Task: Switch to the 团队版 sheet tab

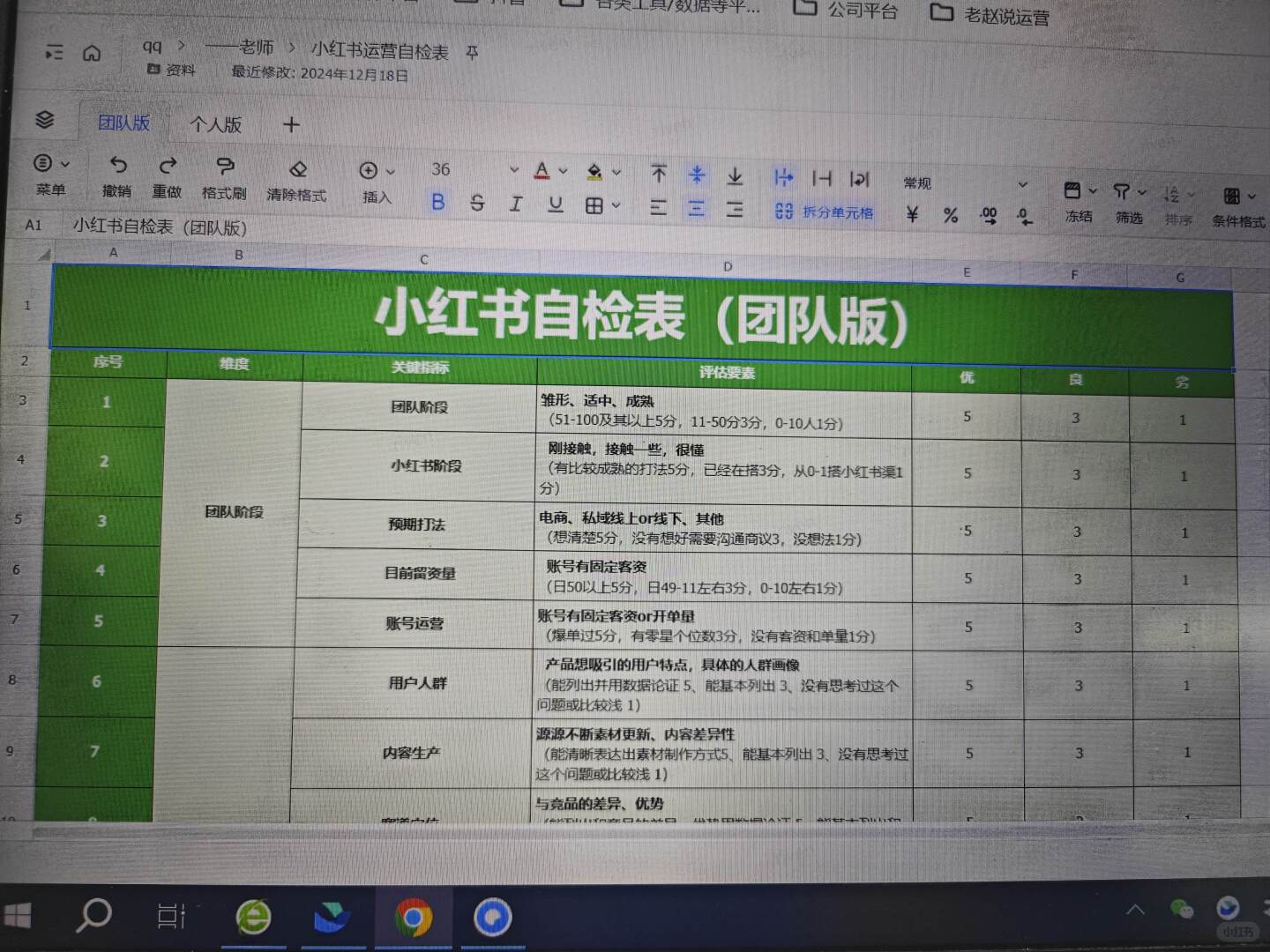Action: tap(123, 123)
